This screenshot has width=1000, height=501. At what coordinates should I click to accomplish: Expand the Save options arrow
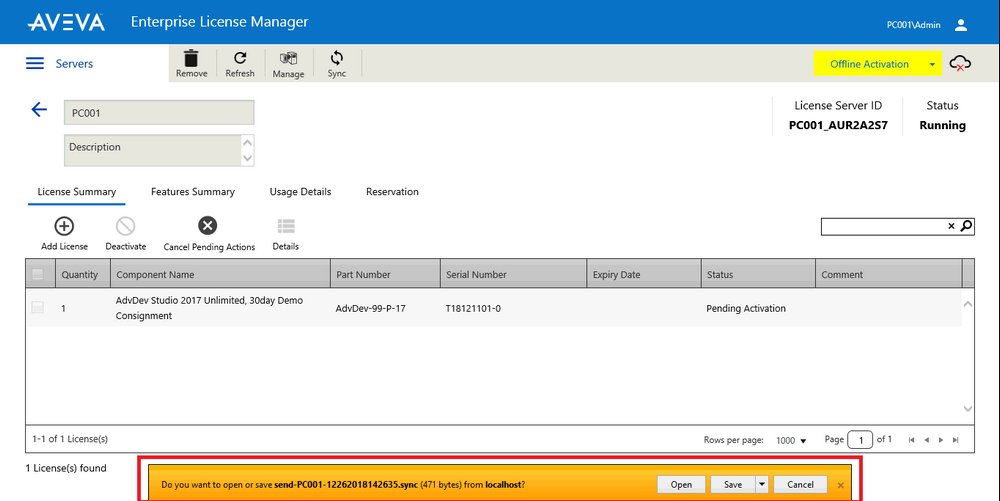(761, 484)
